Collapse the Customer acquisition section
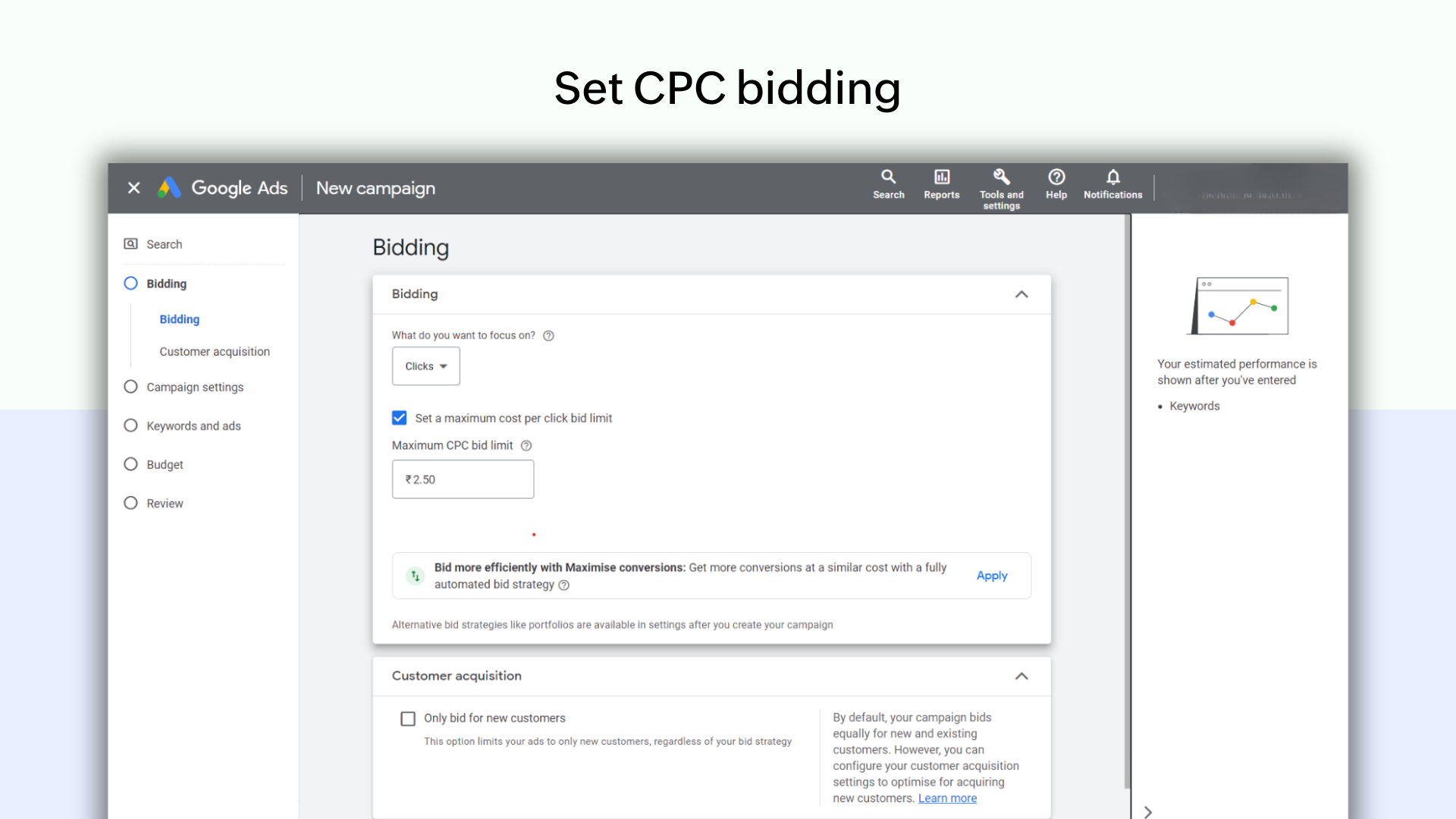The height and width of the screenshot is (819, 1456). (1021, 675)
